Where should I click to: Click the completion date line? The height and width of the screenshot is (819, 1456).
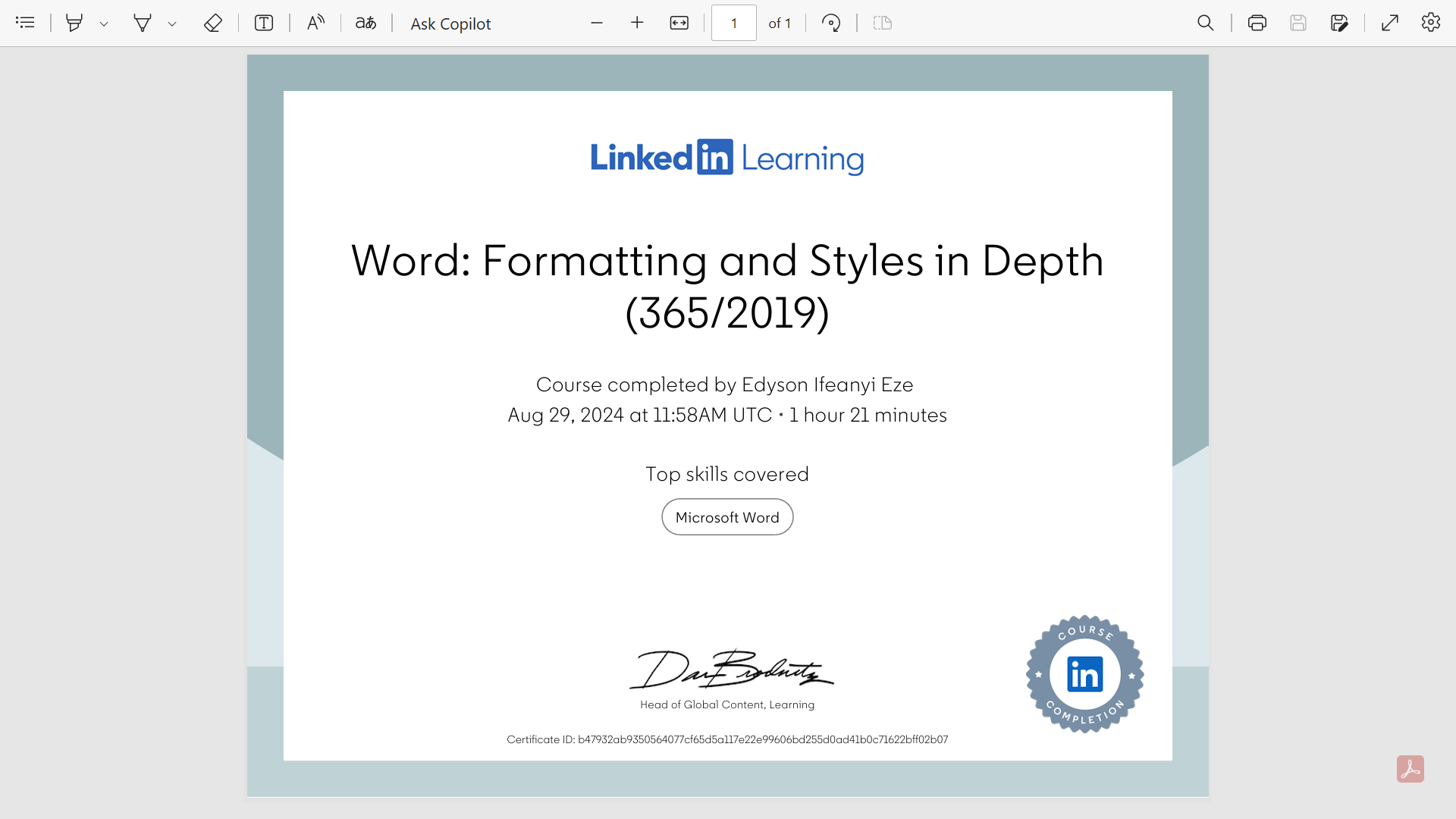coord(727,416)
